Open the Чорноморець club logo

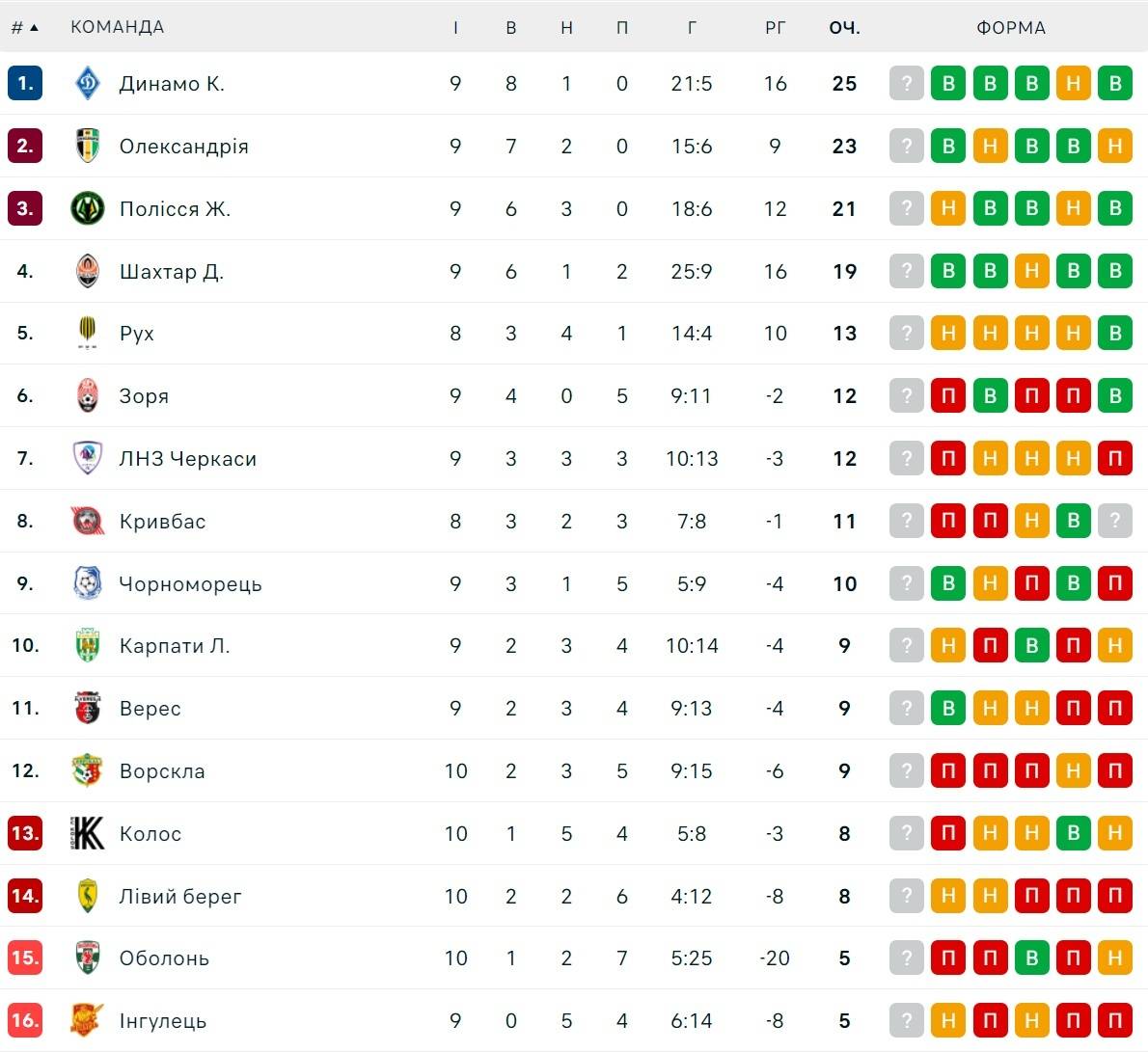pyautogui.click(x=88, y=583)
